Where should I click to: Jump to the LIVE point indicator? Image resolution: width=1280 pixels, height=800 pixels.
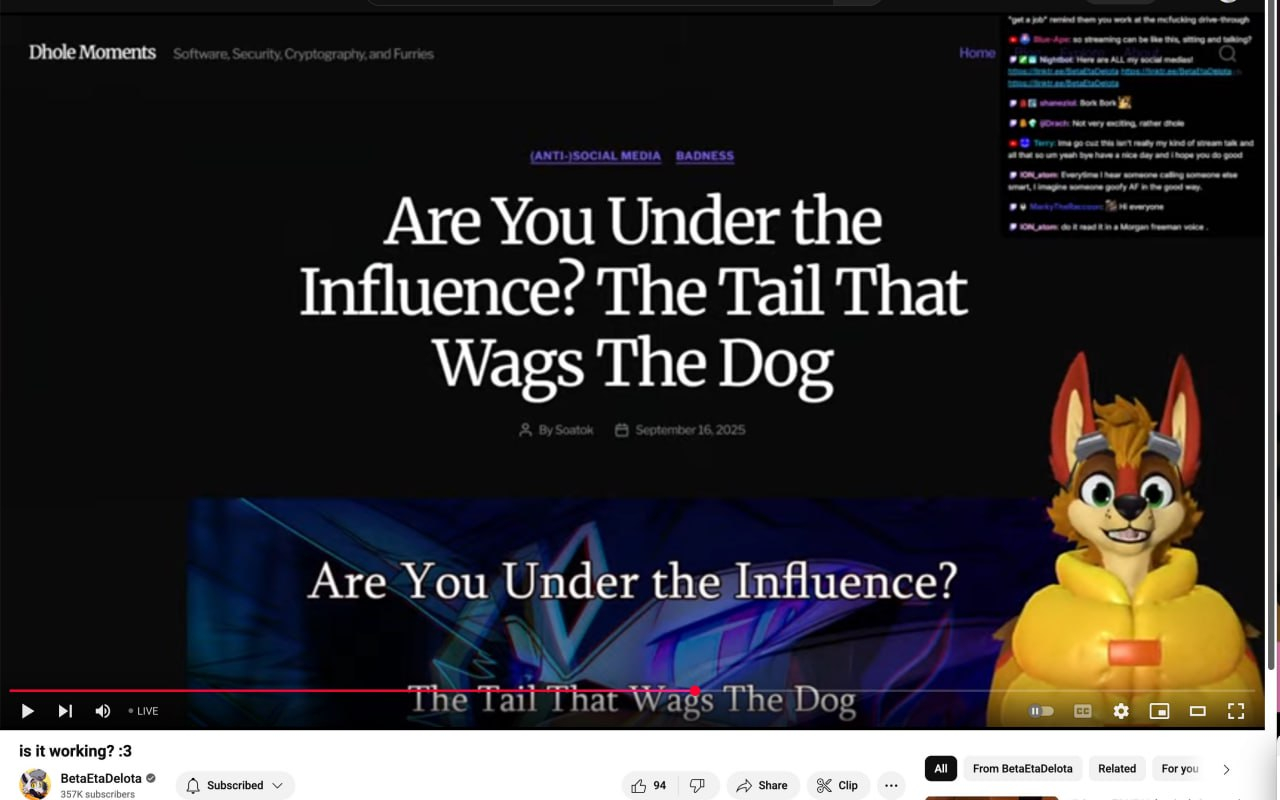[143, 711]
